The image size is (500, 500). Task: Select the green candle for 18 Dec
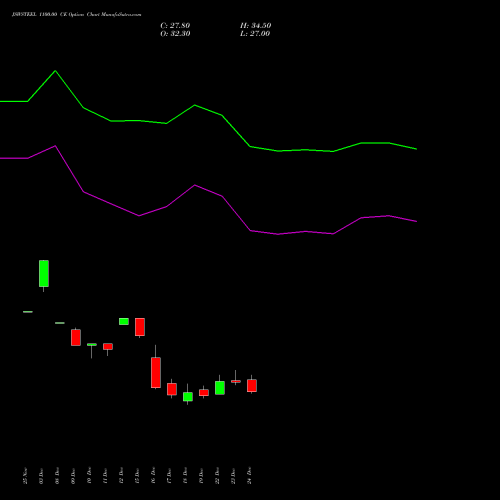(x=188, y=397)
